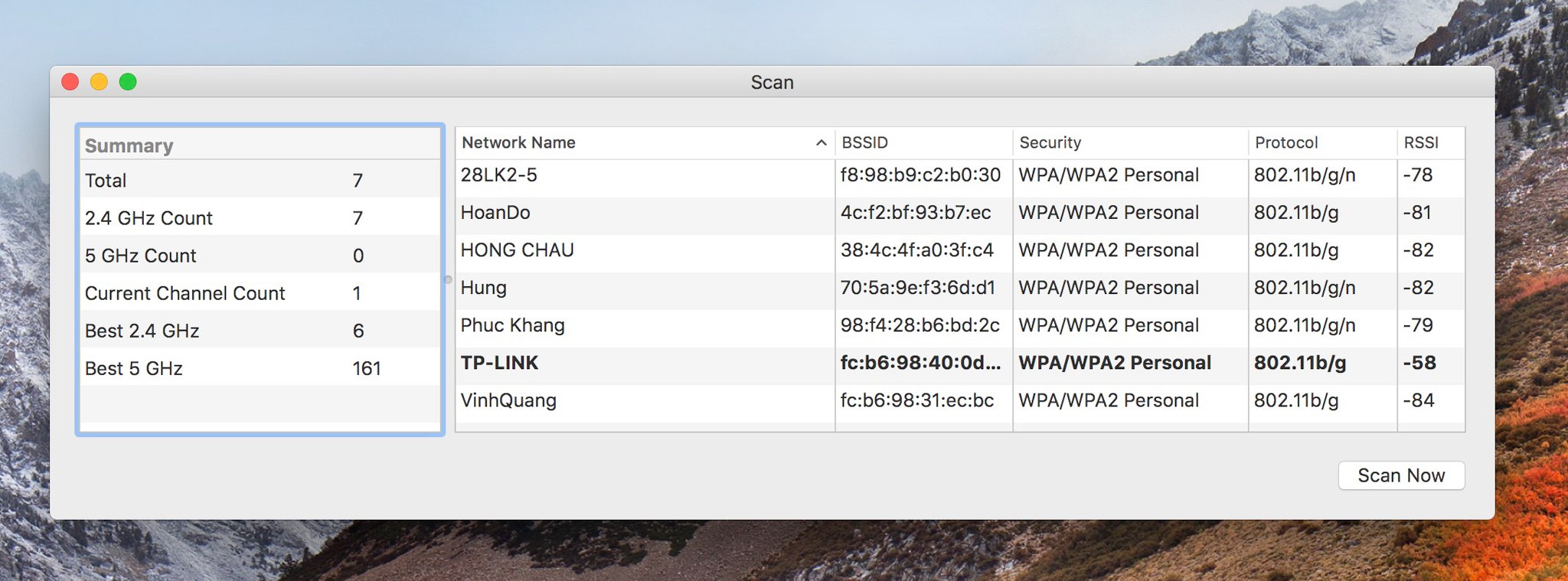Click RSSI value -58 of TP-LINK
The image size is (1568, 581).
1419,363
